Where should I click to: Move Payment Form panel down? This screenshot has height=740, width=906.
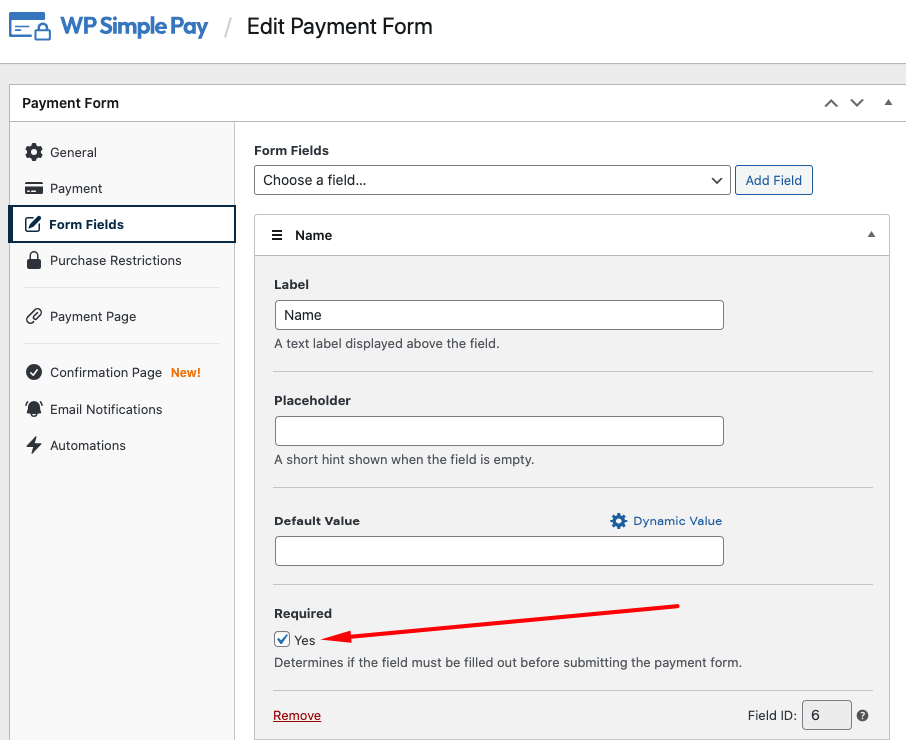[x=857, y=103]
